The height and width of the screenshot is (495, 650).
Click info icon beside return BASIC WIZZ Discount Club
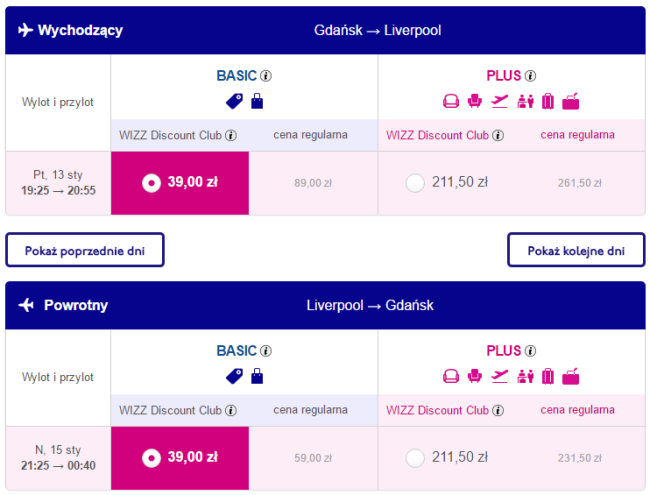[x=231, y=410]
